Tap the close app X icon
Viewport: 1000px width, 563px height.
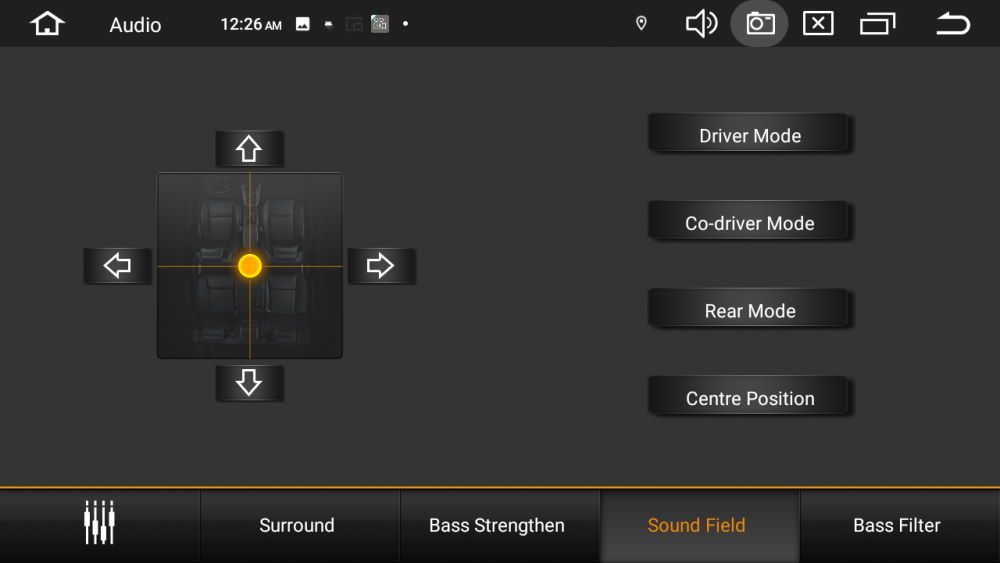(x=818, y=24)
